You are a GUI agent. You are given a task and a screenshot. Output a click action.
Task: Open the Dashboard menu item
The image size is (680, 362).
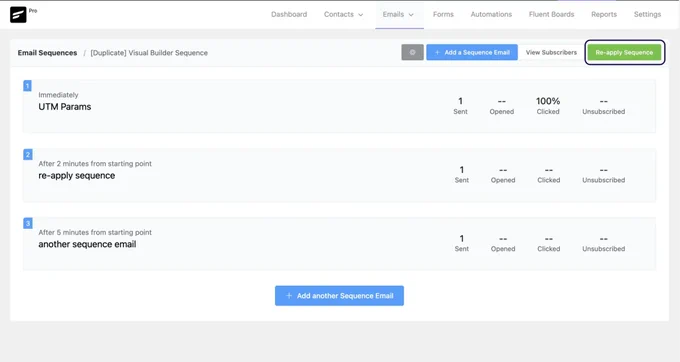tap(289, 14)
